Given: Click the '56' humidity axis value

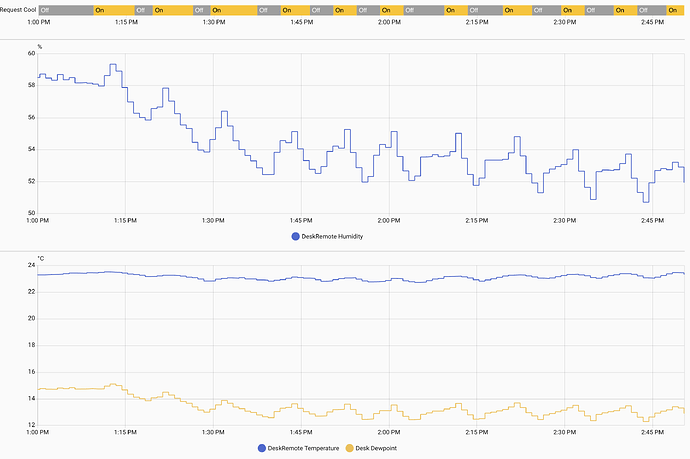Looking at the screenshot, I should pyautogui.click(x=31, y=118).
